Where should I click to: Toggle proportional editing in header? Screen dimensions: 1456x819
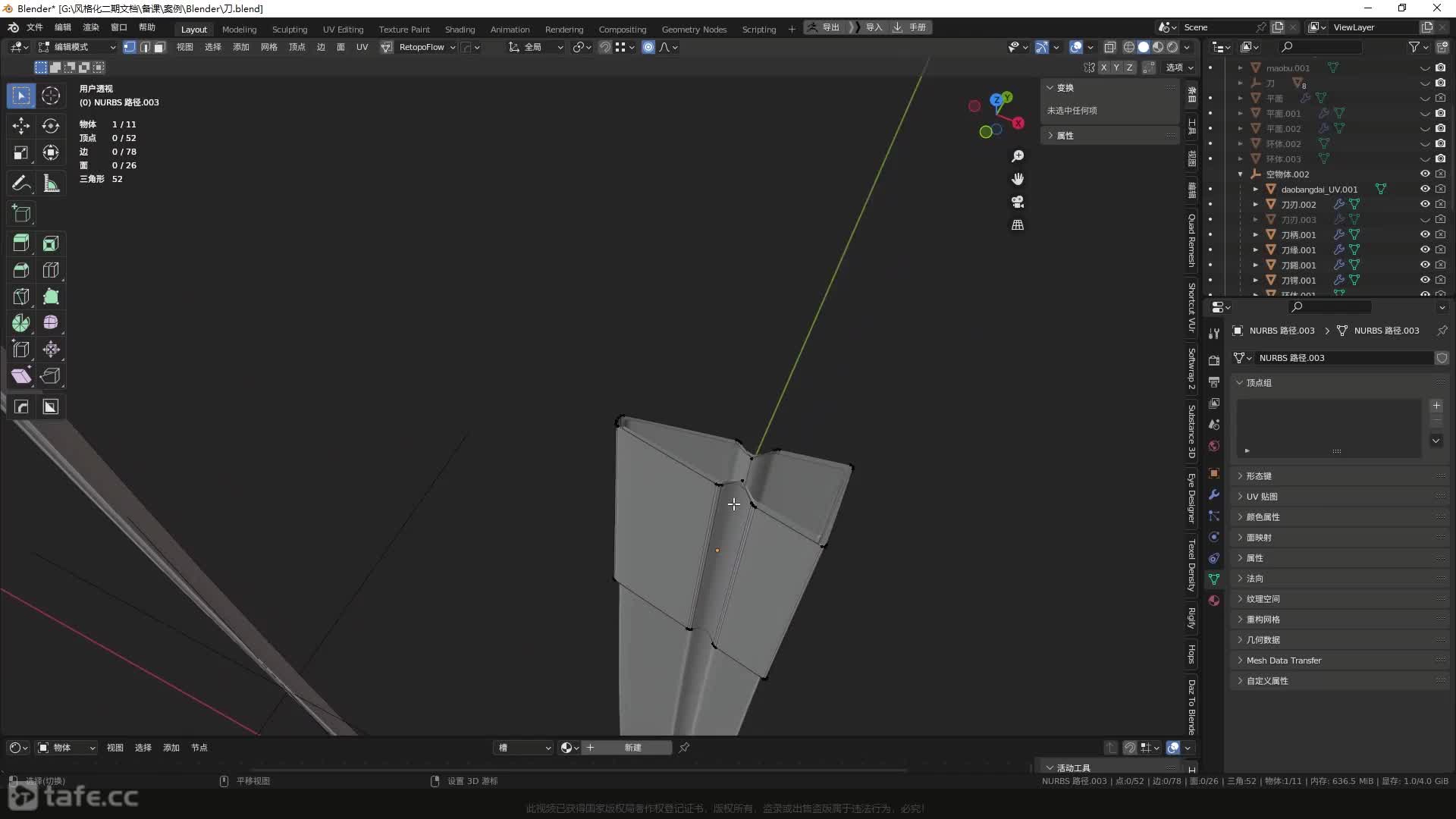[x=648, y=47]
